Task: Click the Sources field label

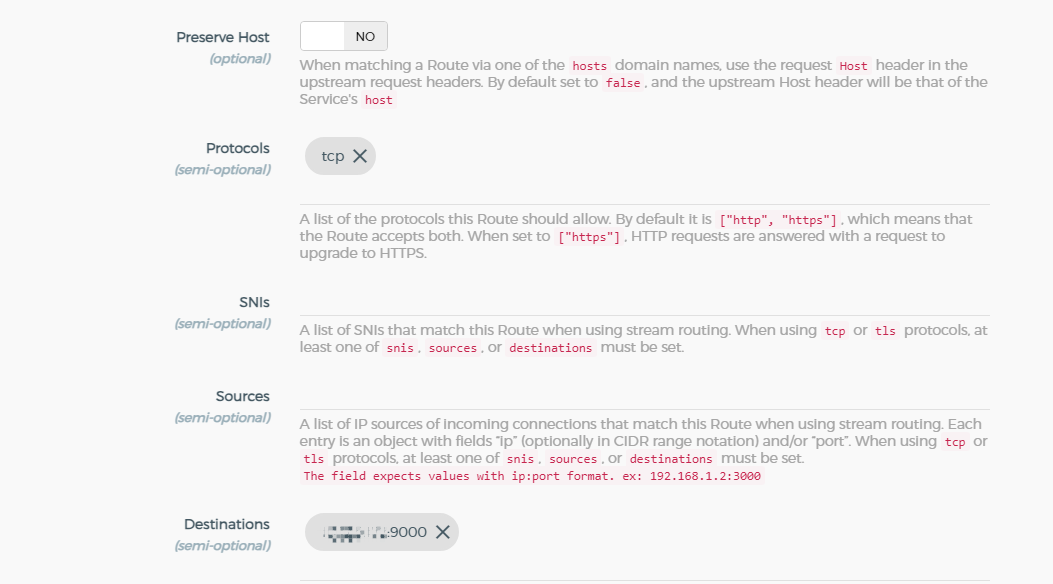Action: (243, 396)
